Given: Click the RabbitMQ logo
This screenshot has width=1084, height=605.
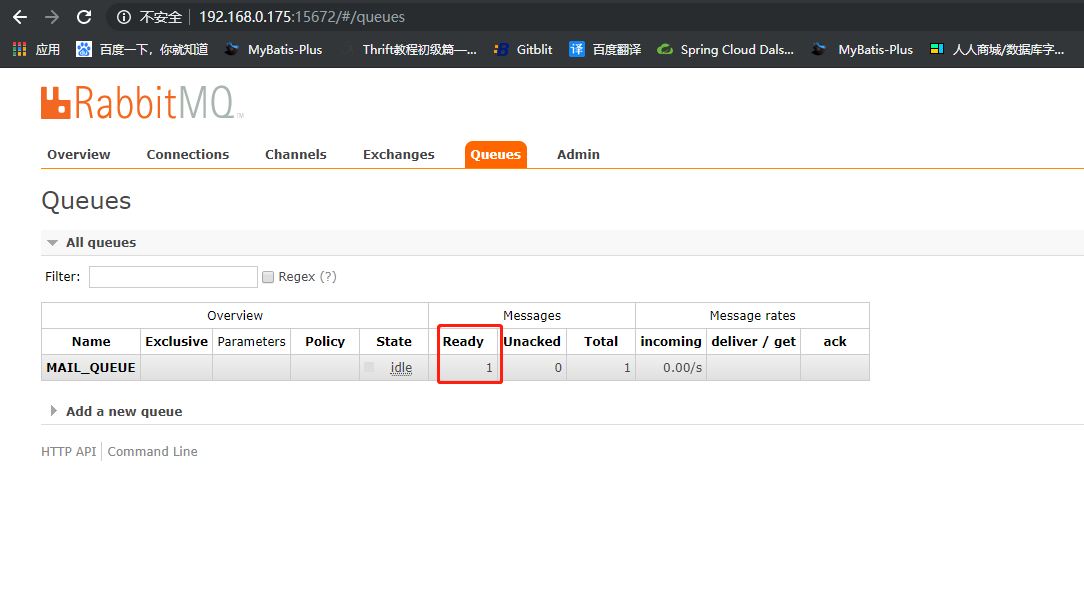Looking at the screenshot, I should point(142,103).
